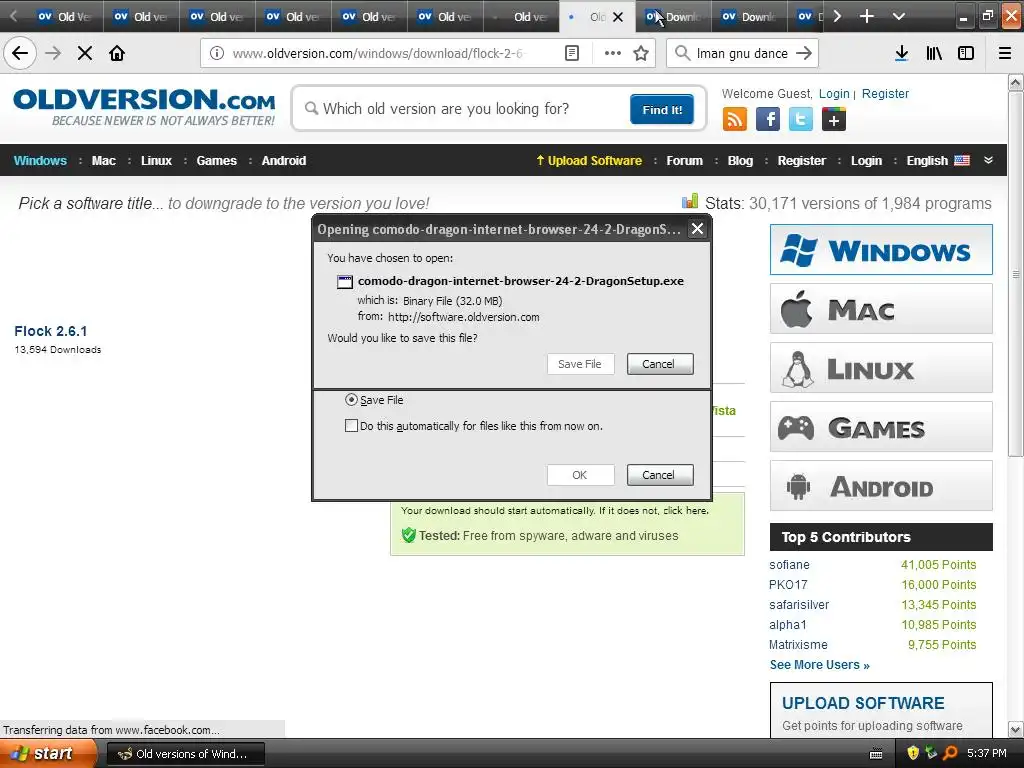
Task: Switch to the 'Downl' tab under cursor
Action: 673,16
